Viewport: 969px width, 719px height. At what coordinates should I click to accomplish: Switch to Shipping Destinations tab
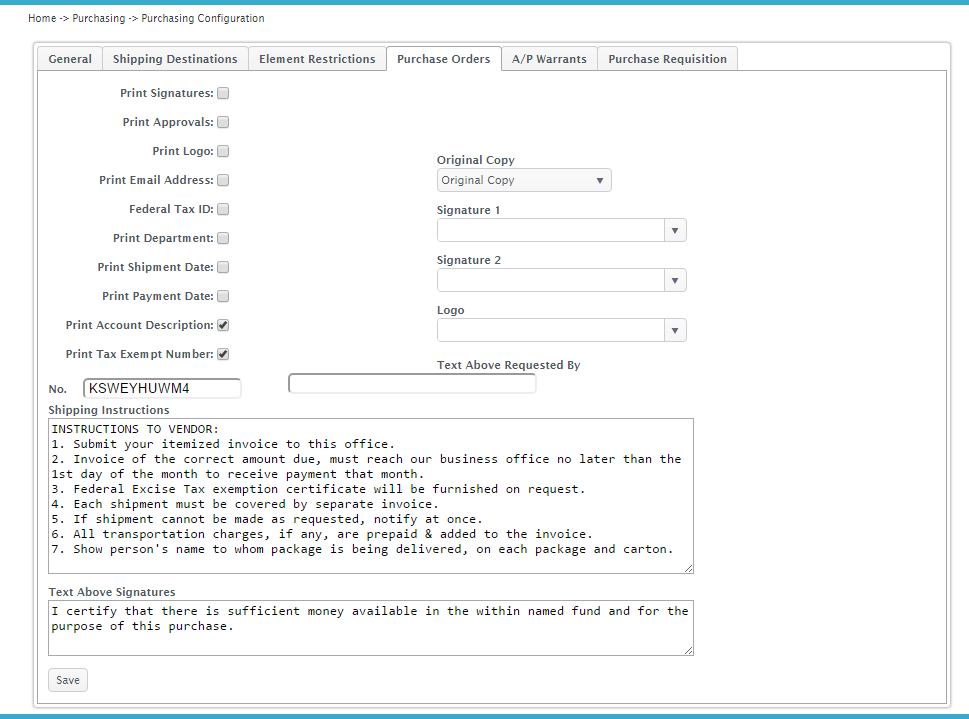pos(175,59)
